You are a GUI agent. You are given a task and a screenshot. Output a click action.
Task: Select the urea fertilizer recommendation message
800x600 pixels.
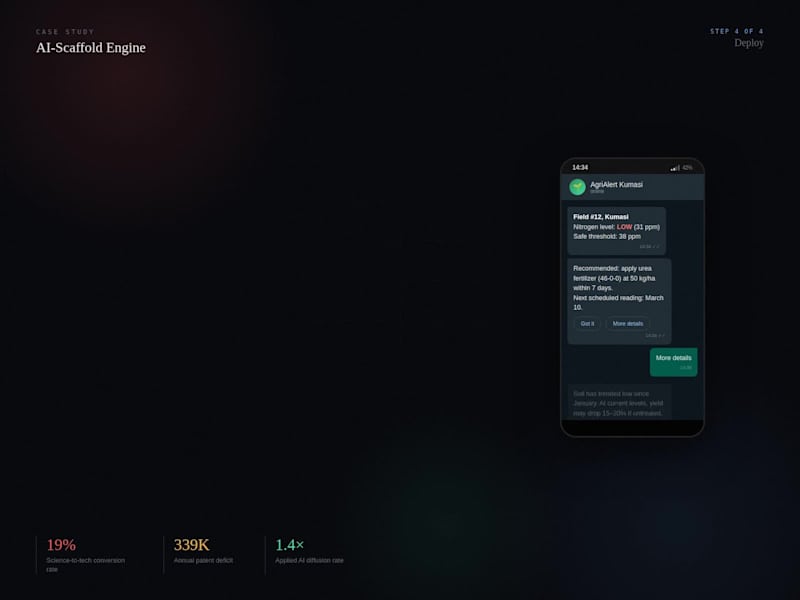pos(619,301)
